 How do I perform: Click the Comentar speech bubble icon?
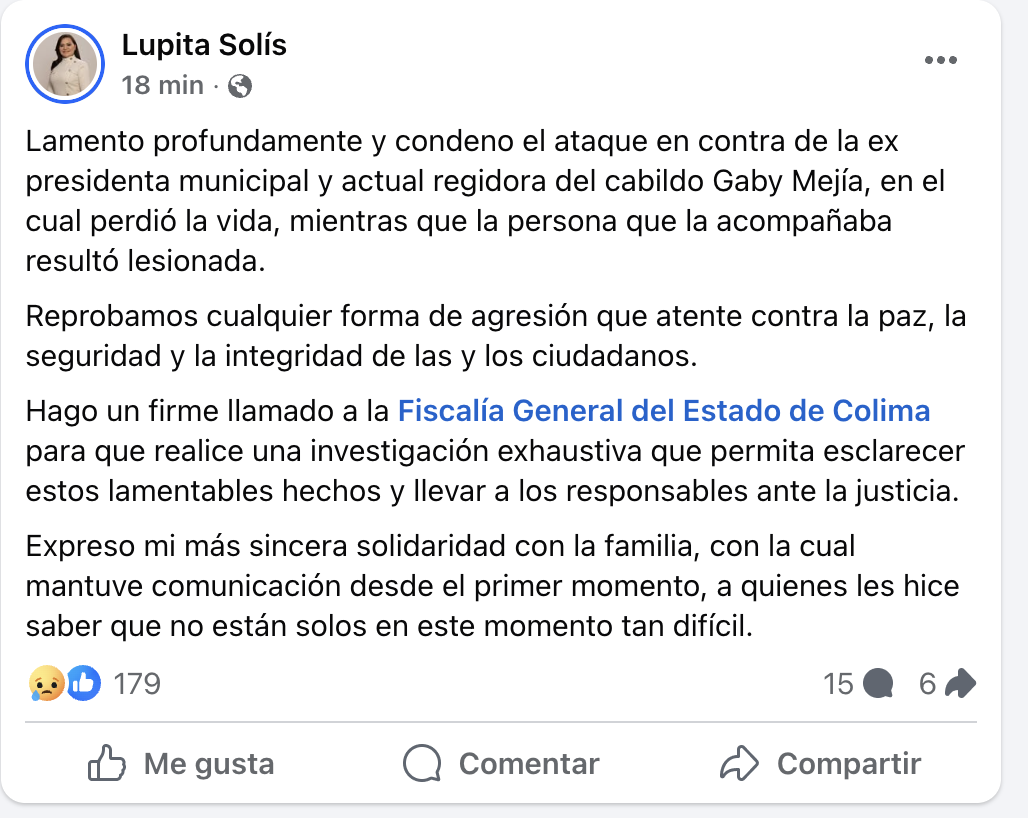tap(422, 764)
